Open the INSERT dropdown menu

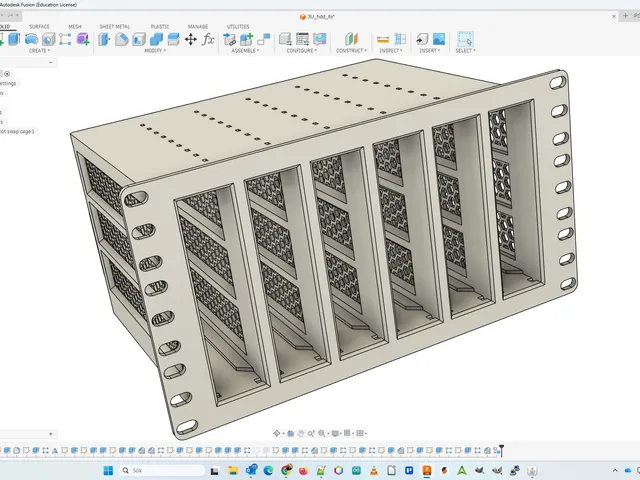430,51
